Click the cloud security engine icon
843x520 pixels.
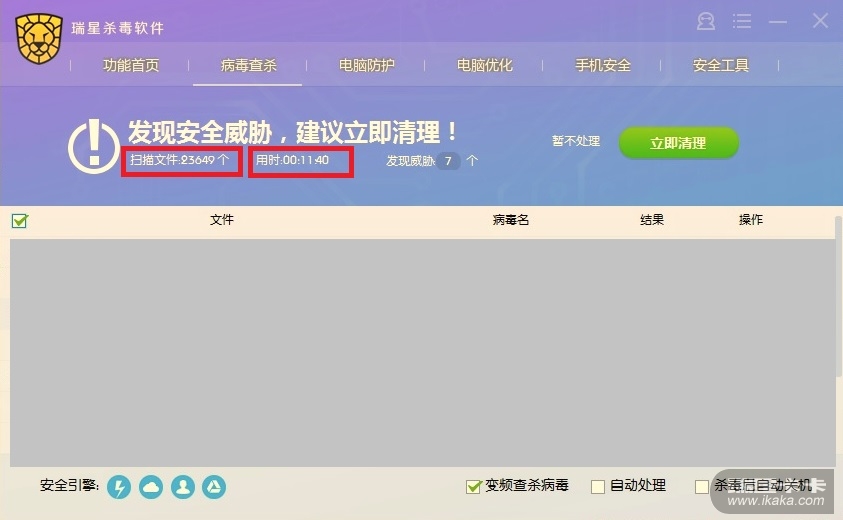(151, 487)
